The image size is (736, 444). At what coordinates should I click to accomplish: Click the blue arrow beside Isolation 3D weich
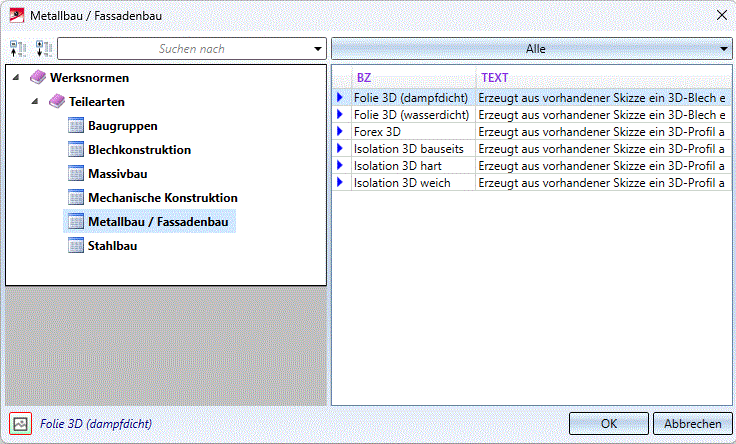pos(340,182)
